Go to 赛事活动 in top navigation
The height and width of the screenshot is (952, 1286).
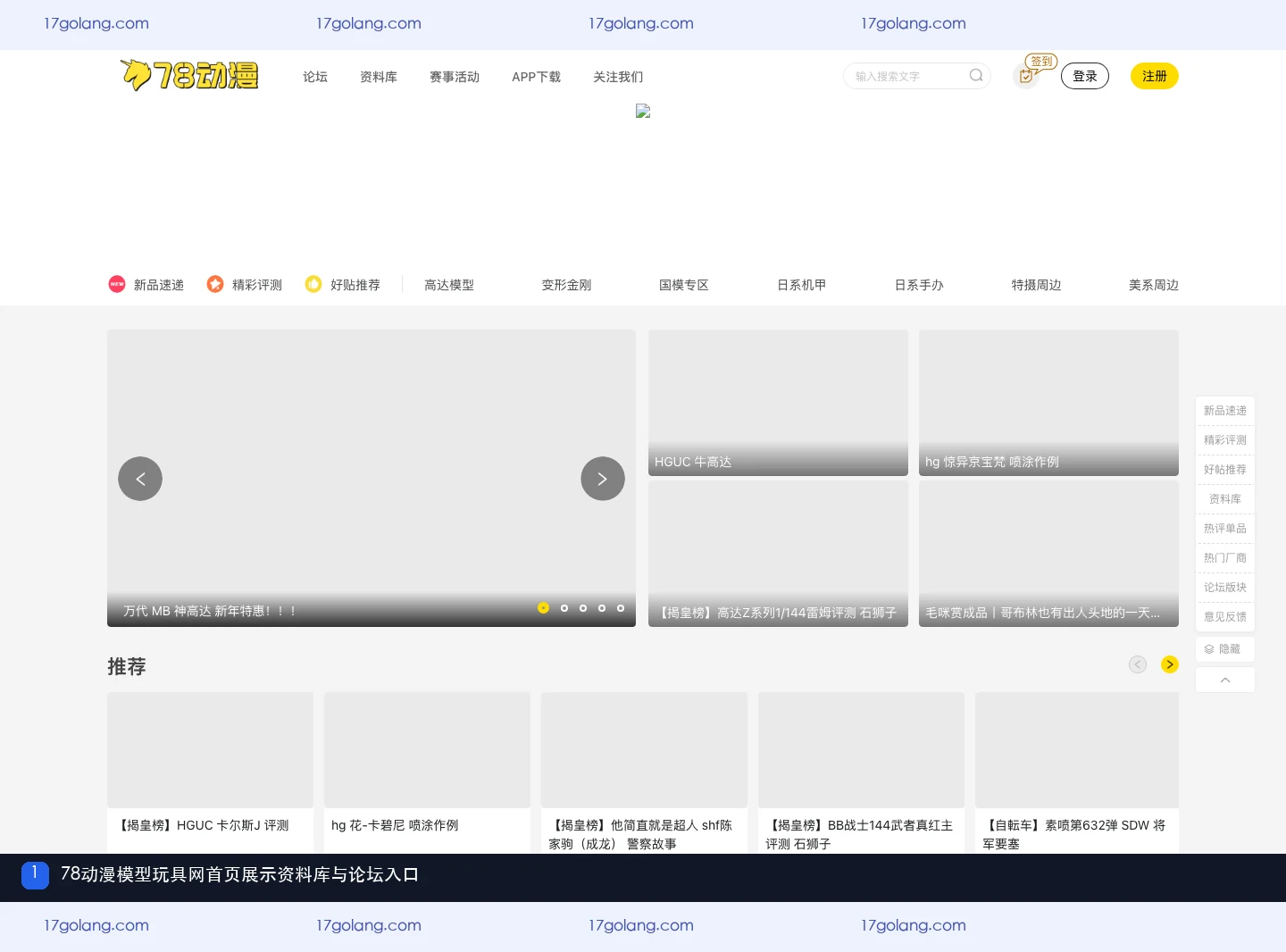(455, 77)
